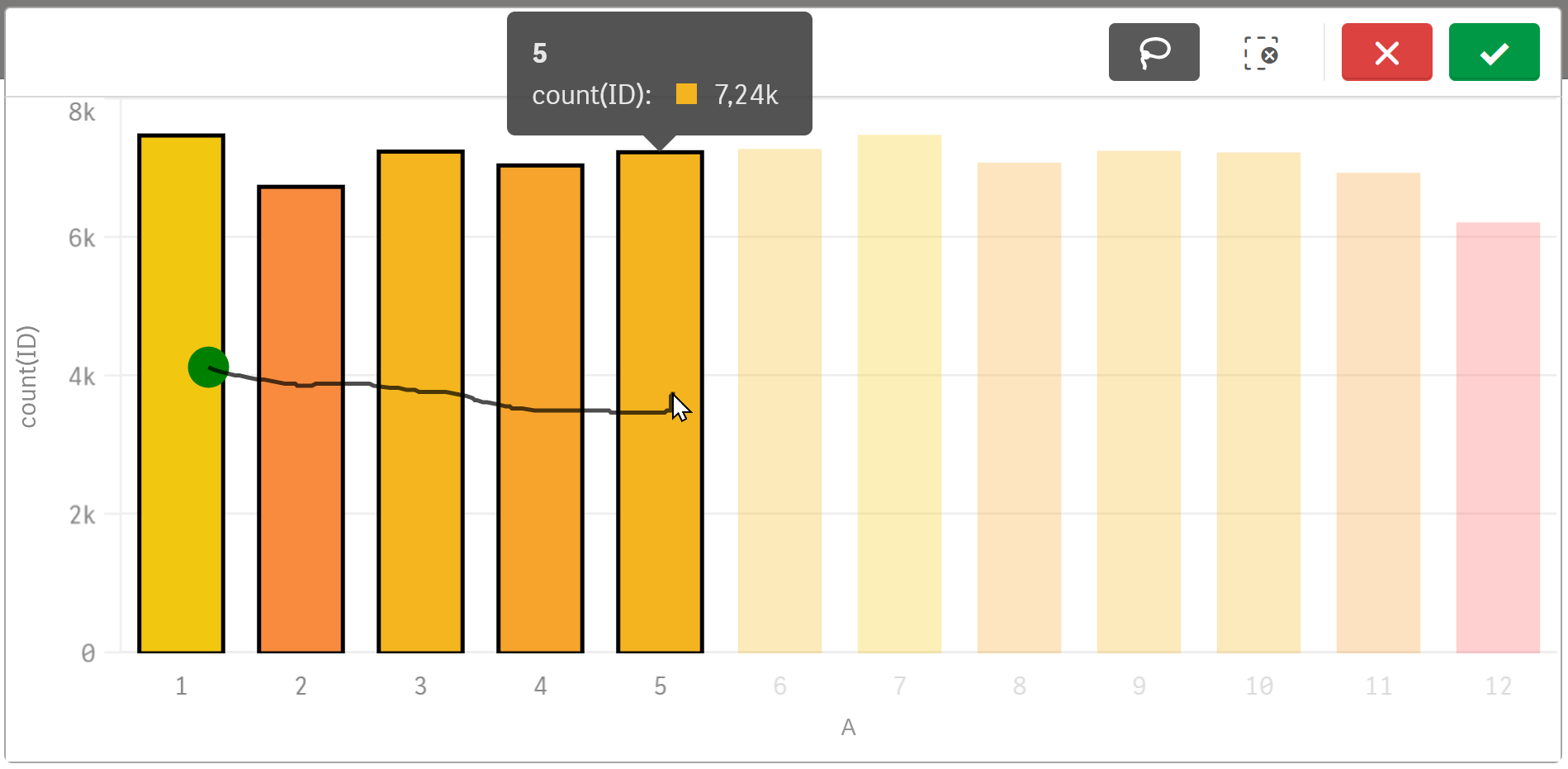The height and width of the screenshot is (769, 1568).
Task: Confirm selection with green checkmark
Action: click(x=1494, y=53)
